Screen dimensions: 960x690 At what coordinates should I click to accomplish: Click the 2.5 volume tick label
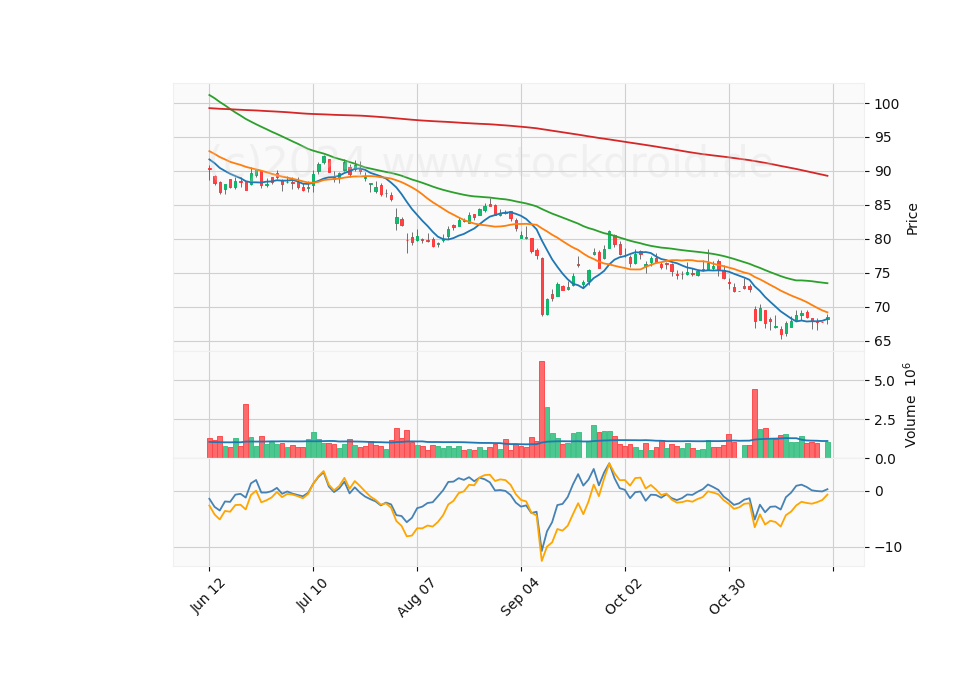point(885,420)
